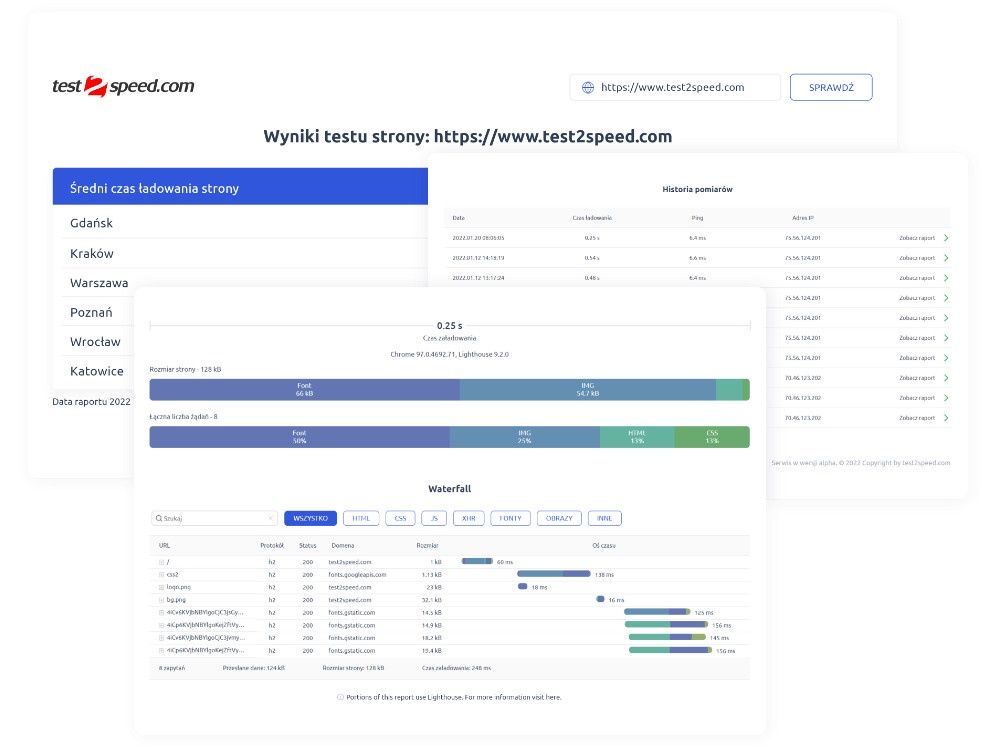
Task: Clear the Szukaj search with x icon
Action: click(x=270, y=518)
